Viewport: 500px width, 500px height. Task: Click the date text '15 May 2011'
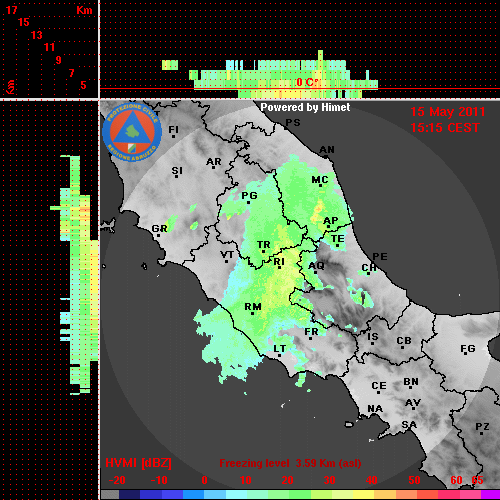(448, 112)
